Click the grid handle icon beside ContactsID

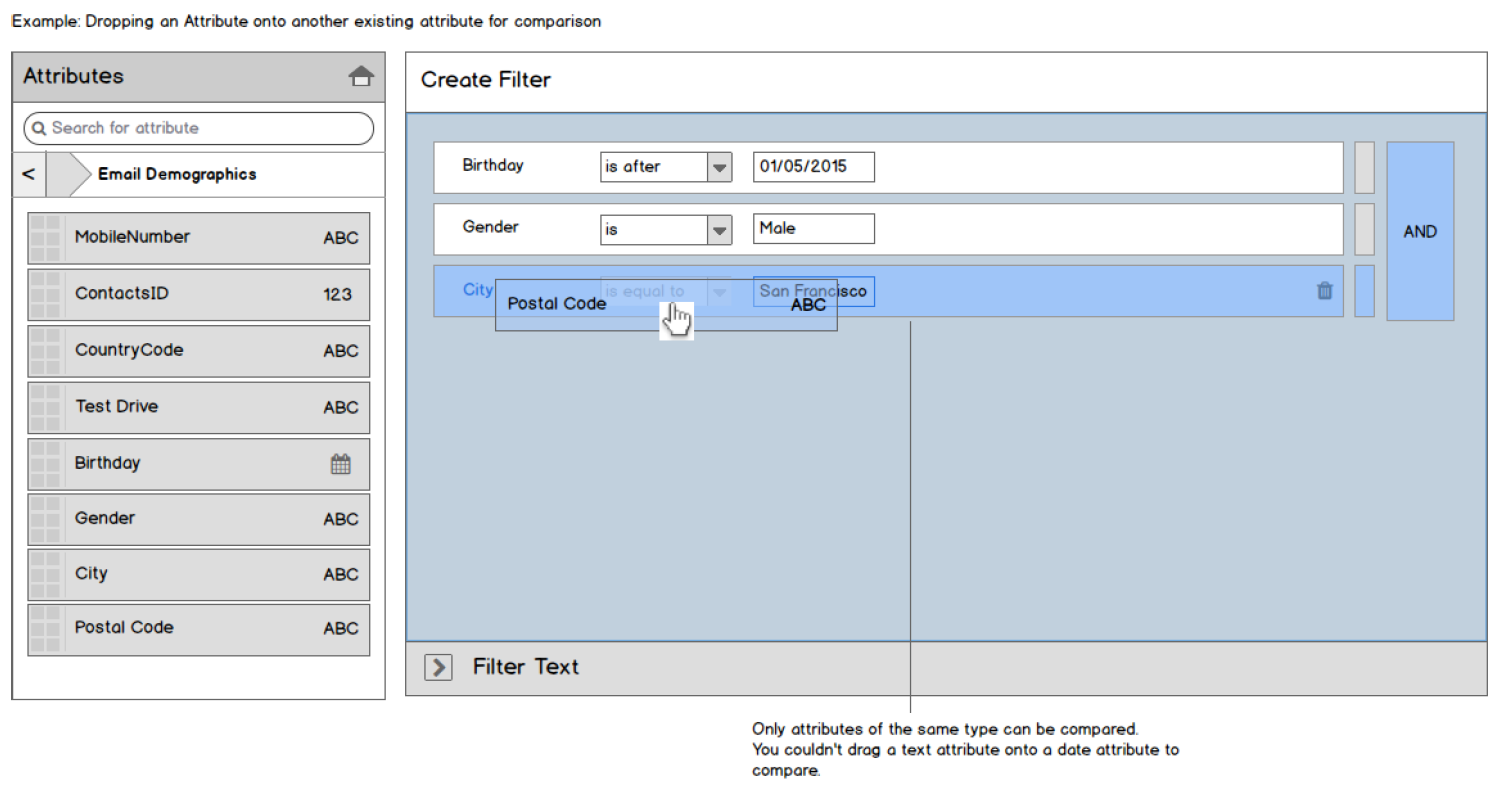pos(46,294)
